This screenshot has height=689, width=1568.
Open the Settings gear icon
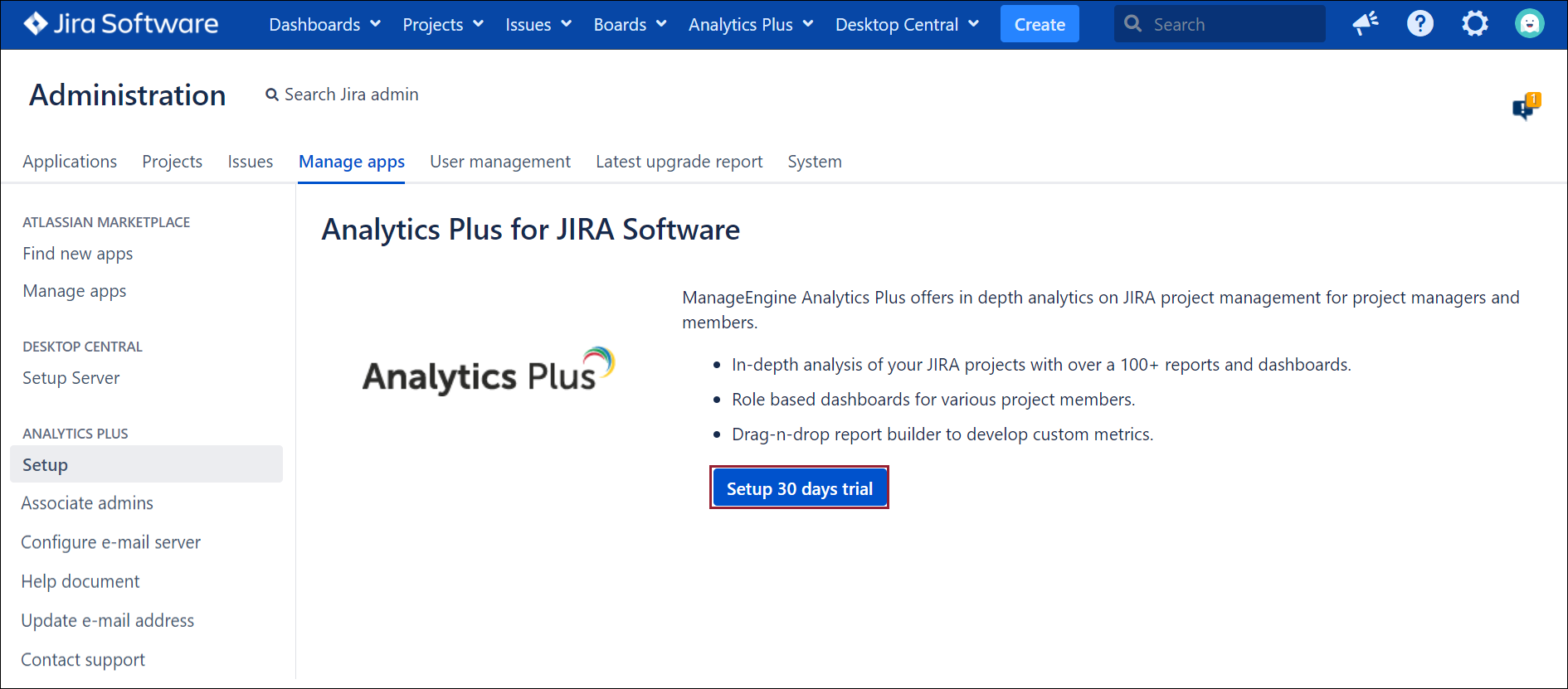pyautogui.click(x=1474, y=24)
